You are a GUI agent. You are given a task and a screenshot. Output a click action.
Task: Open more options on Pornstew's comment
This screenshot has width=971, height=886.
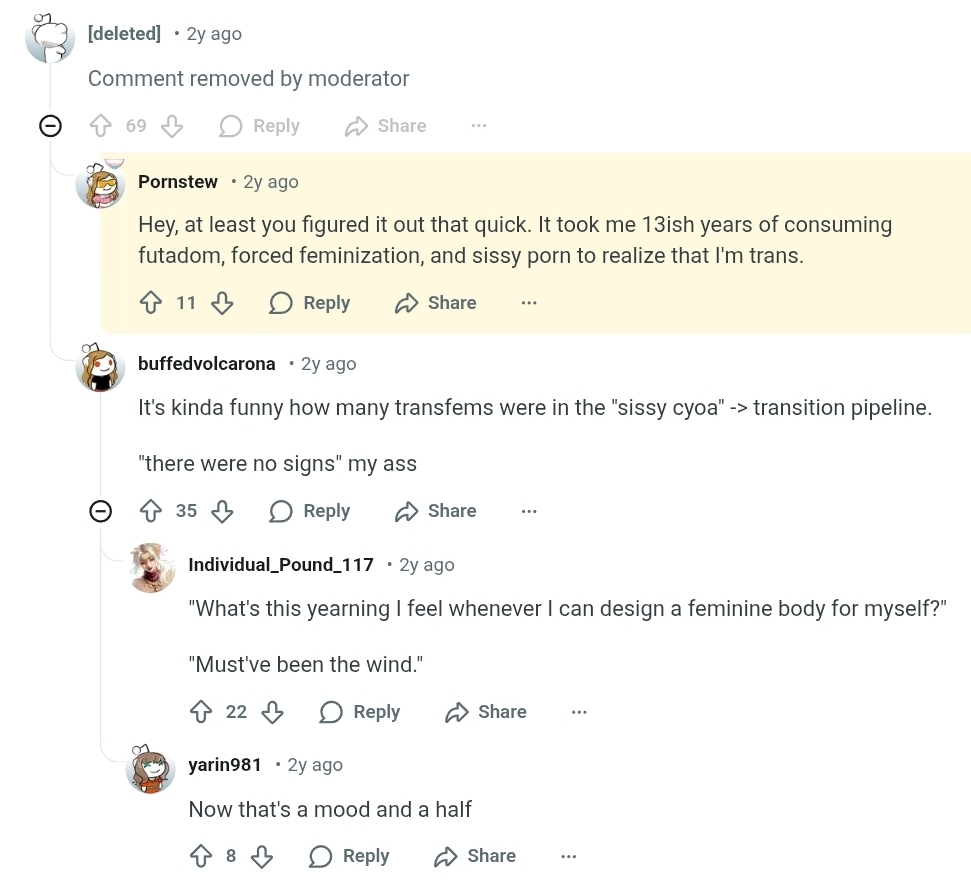tap(529, 303)
